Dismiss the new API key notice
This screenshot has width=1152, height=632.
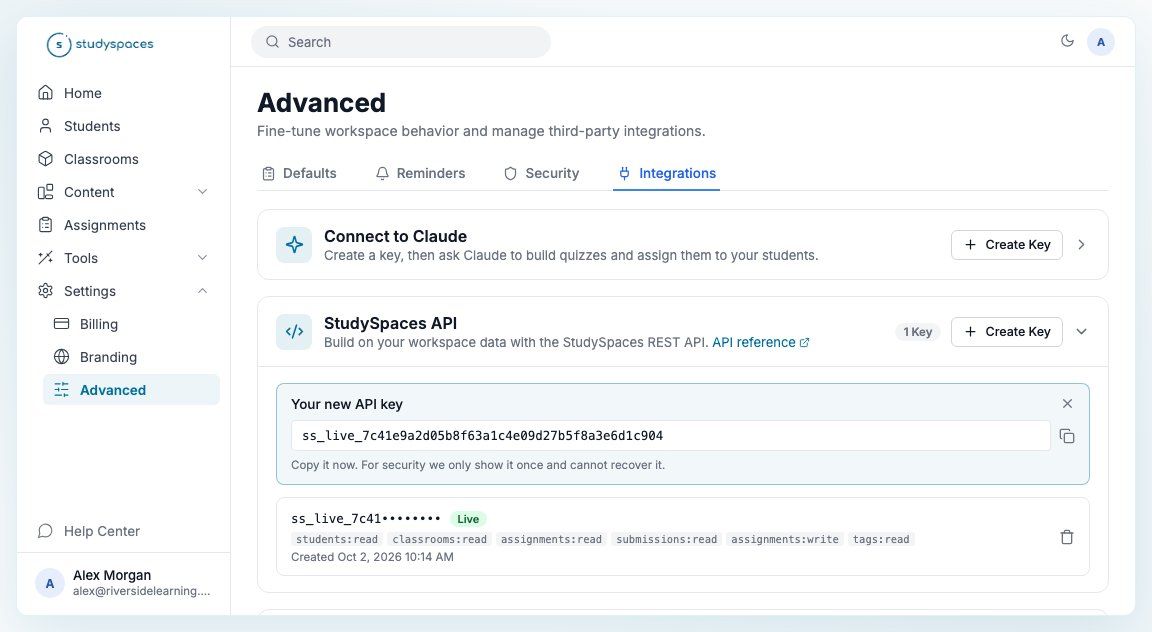[1068, 403]
